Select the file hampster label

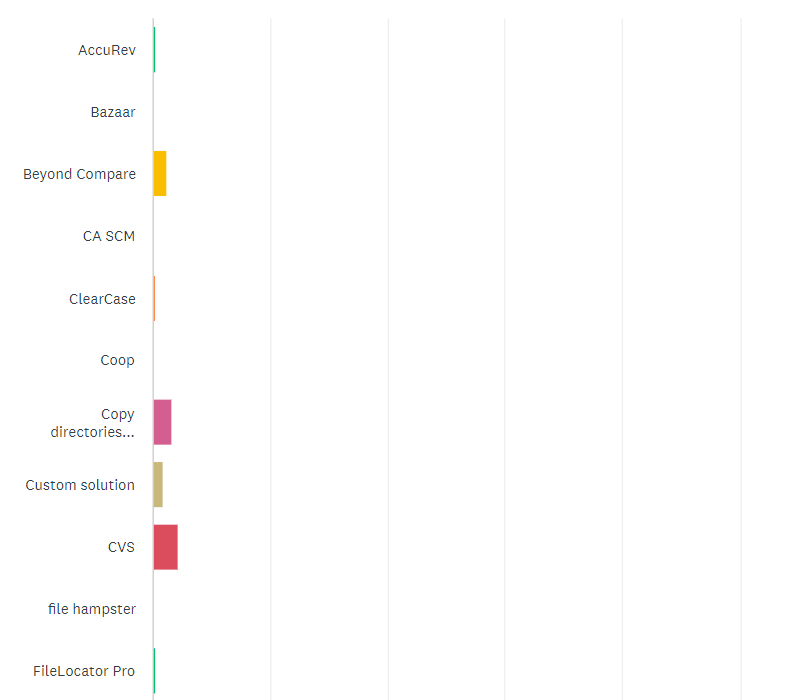[x=92, y=609]
